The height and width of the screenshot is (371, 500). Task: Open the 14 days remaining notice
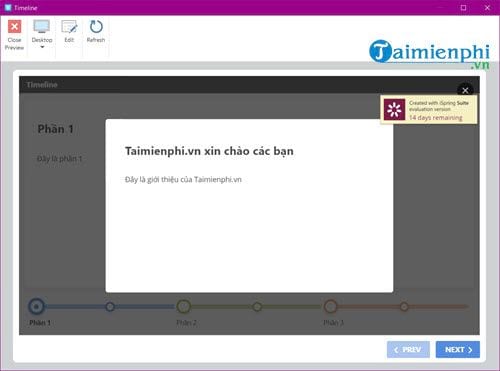coord(435,118)
